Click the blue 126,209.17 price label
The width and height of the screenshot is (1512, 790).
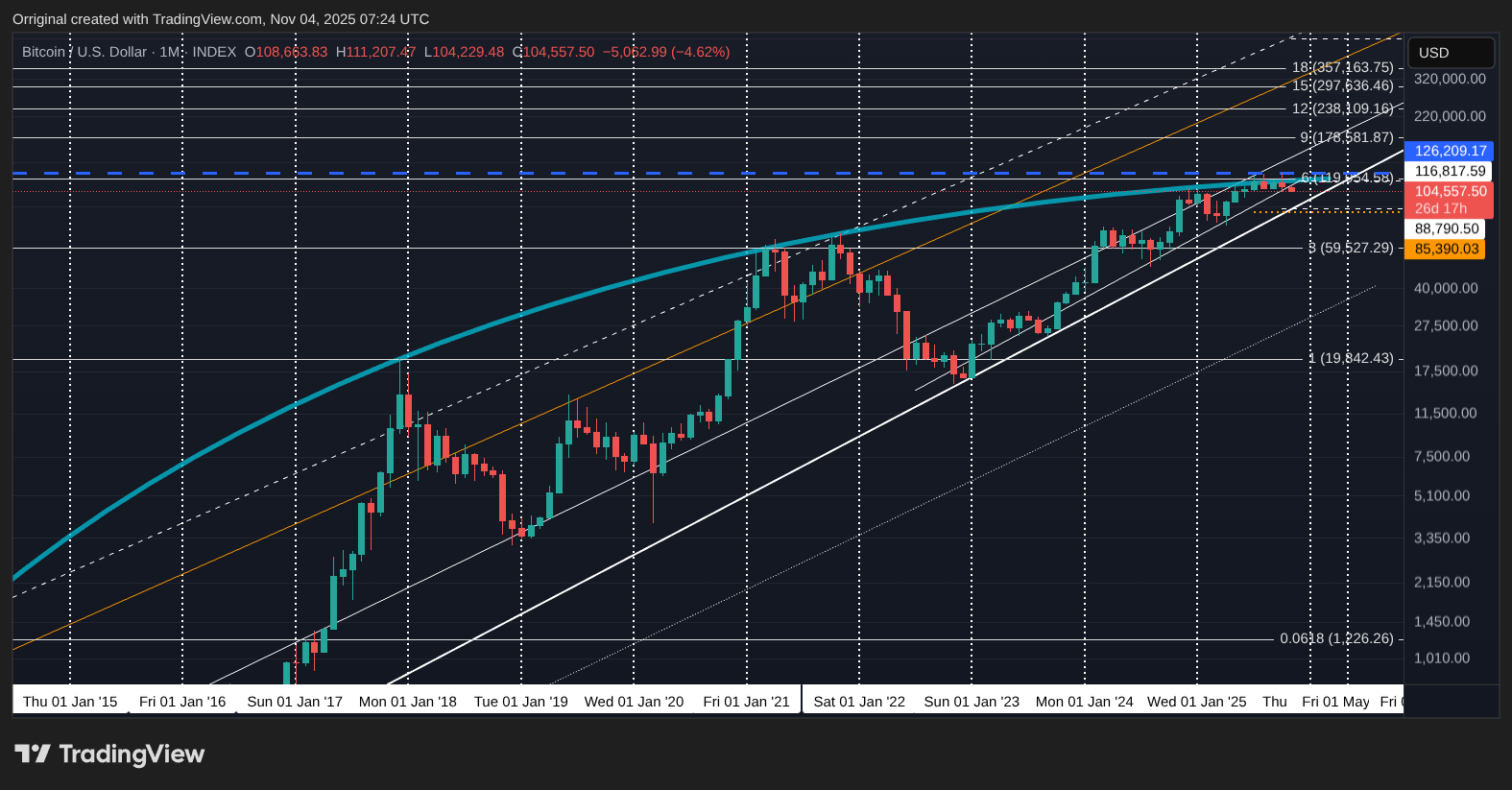(x=1450, y=151)
